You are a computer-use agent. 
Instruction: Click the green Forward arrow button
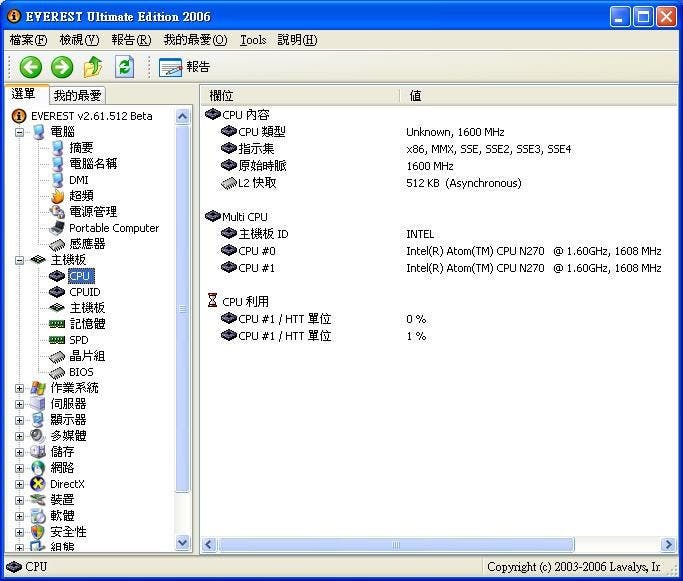(x=62, y=67)
